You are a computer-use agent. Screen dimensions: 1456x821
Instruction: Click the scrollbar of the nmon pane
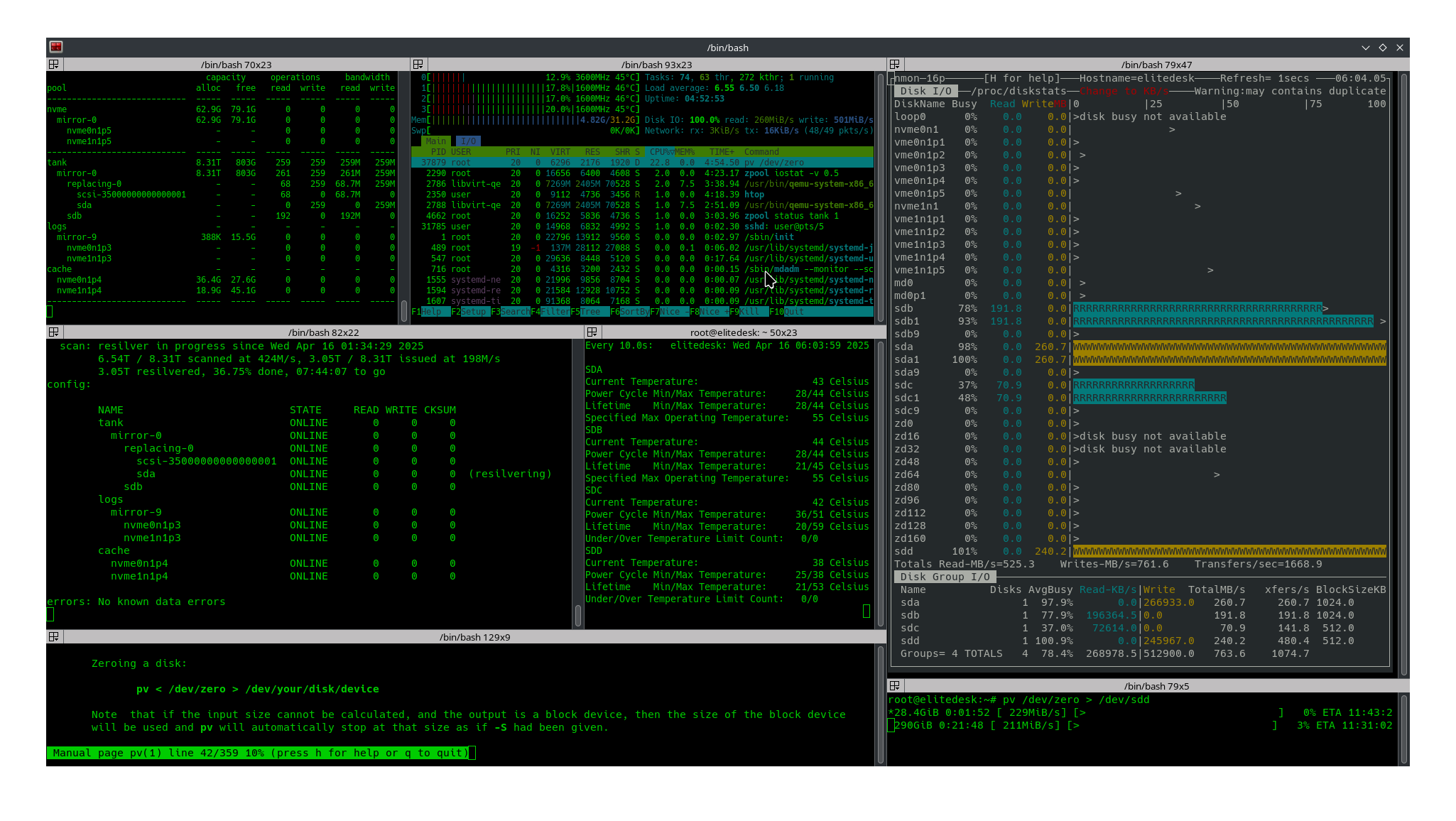click(1403, 373)
